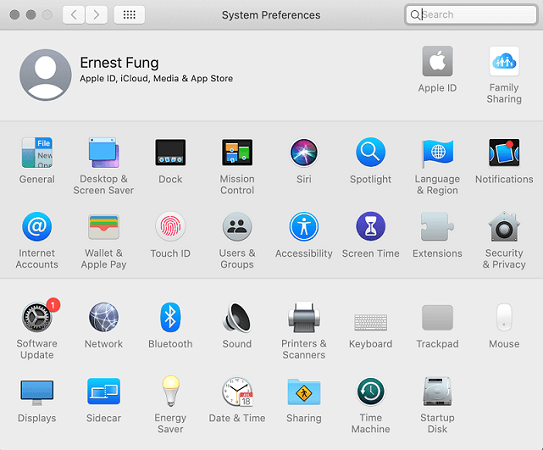The image size is (543, 450).
Task: Click the Search field
Action: [x=471, y=15]
